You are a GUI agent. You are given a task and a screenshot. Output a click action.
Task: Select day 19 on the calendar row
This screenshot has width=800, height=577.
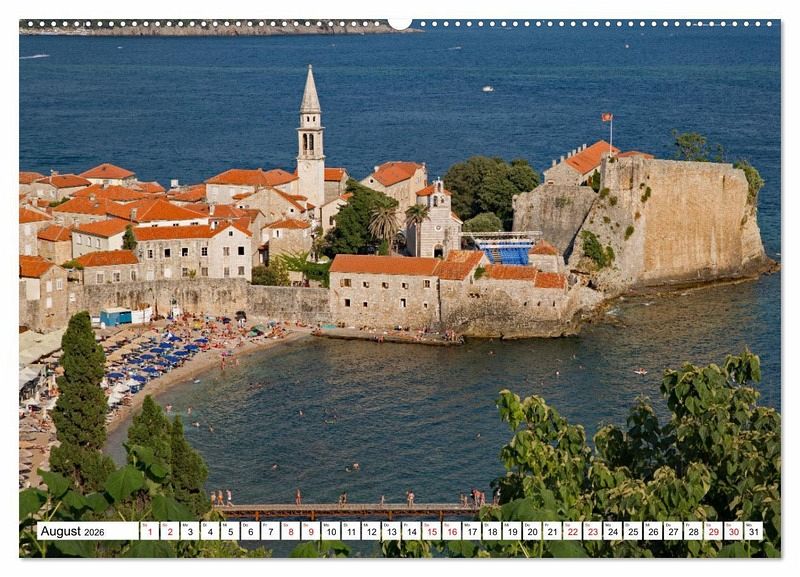(x=511, y=531)
